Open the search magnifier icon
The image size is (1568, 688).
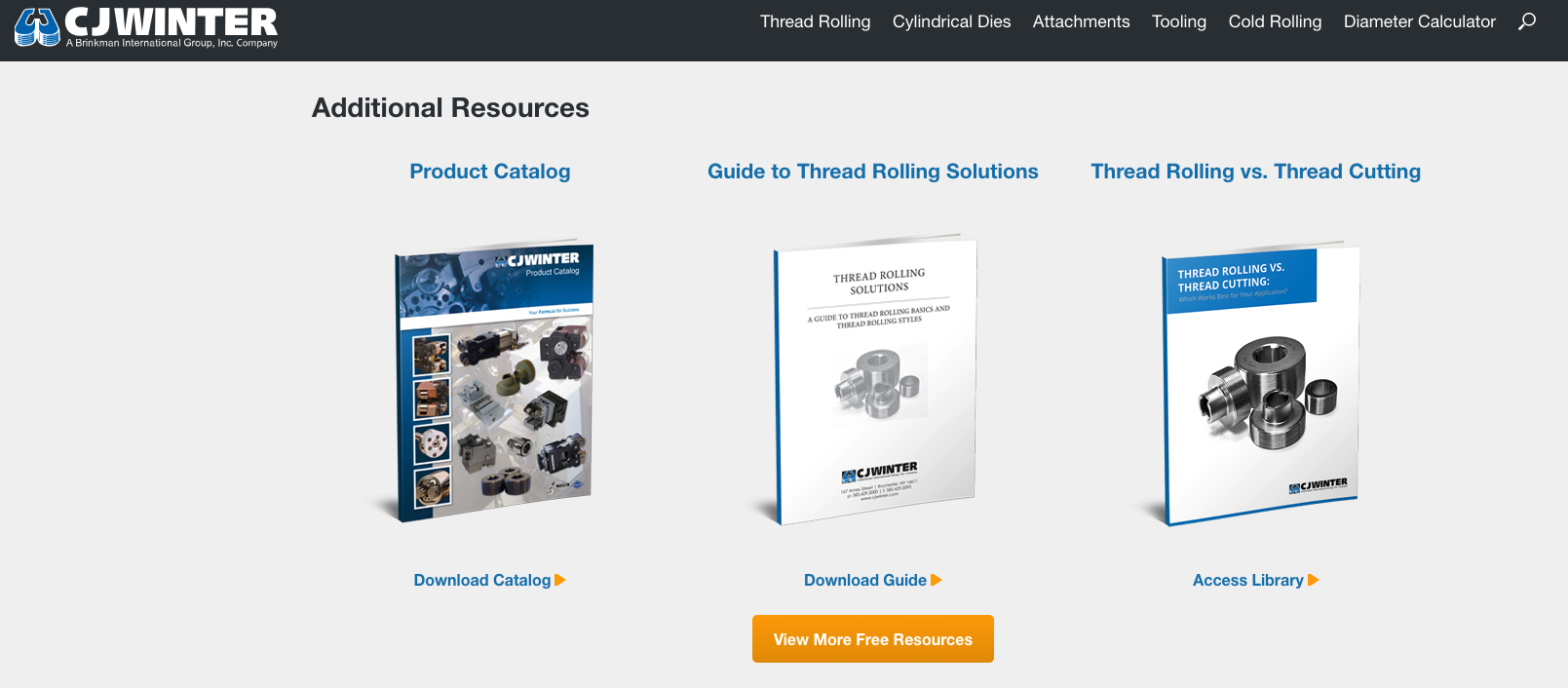coord(1527,21)
